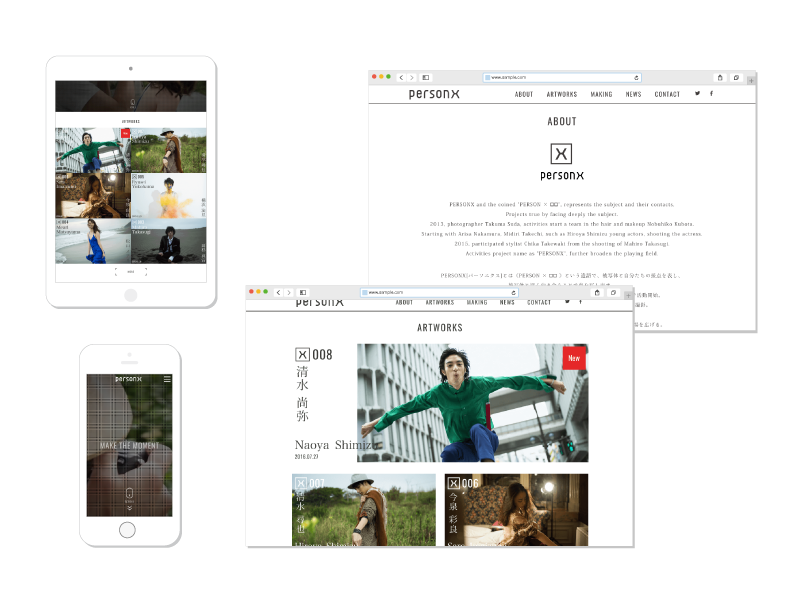Tap the scroll-down chevron on the phone screen
This screenshot has width=800, height=600.
(129, 508)
